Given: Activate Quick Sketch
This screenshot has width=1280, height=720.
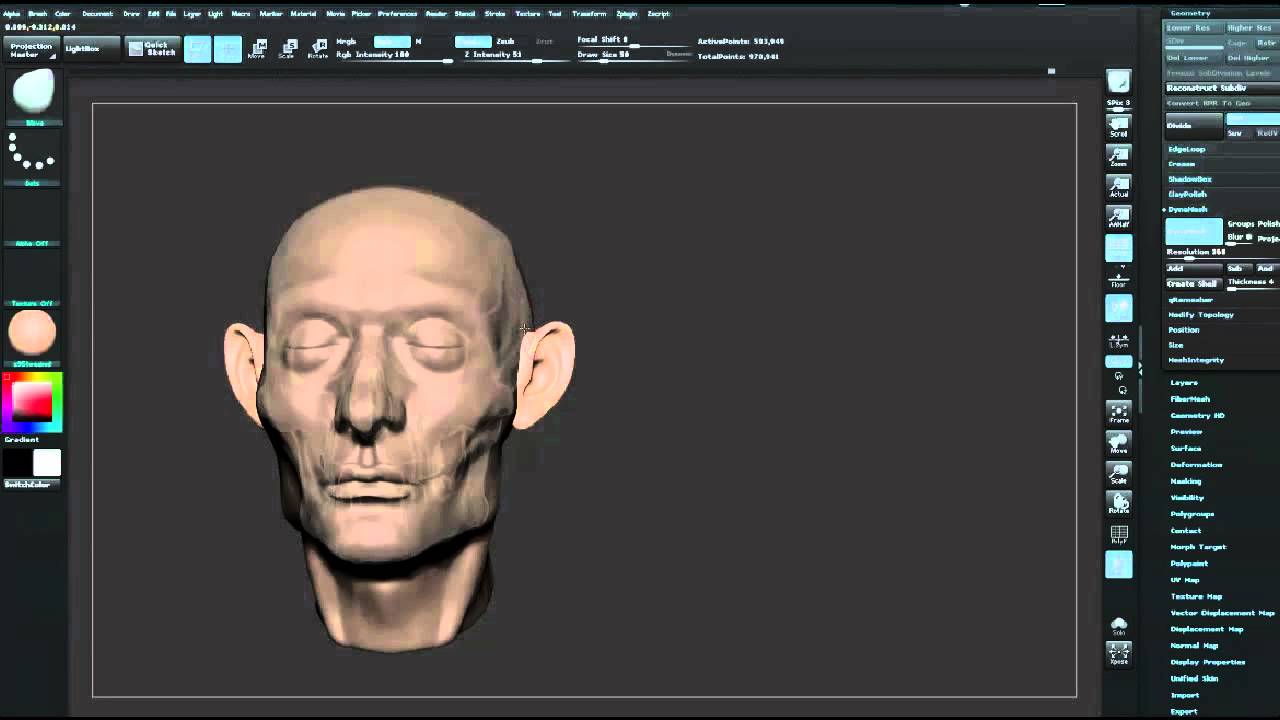Looking at the screenshot, I should (151, 49).
